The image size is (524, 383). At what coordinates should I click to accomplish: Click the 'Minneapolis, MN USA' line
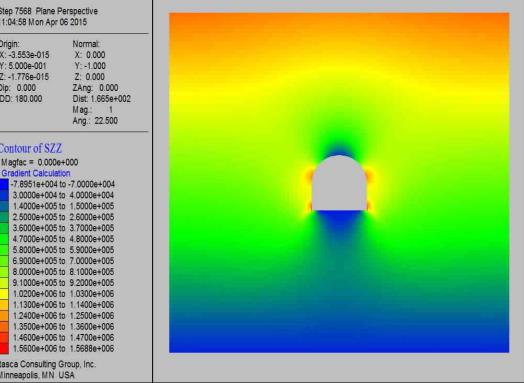[37, 375]
